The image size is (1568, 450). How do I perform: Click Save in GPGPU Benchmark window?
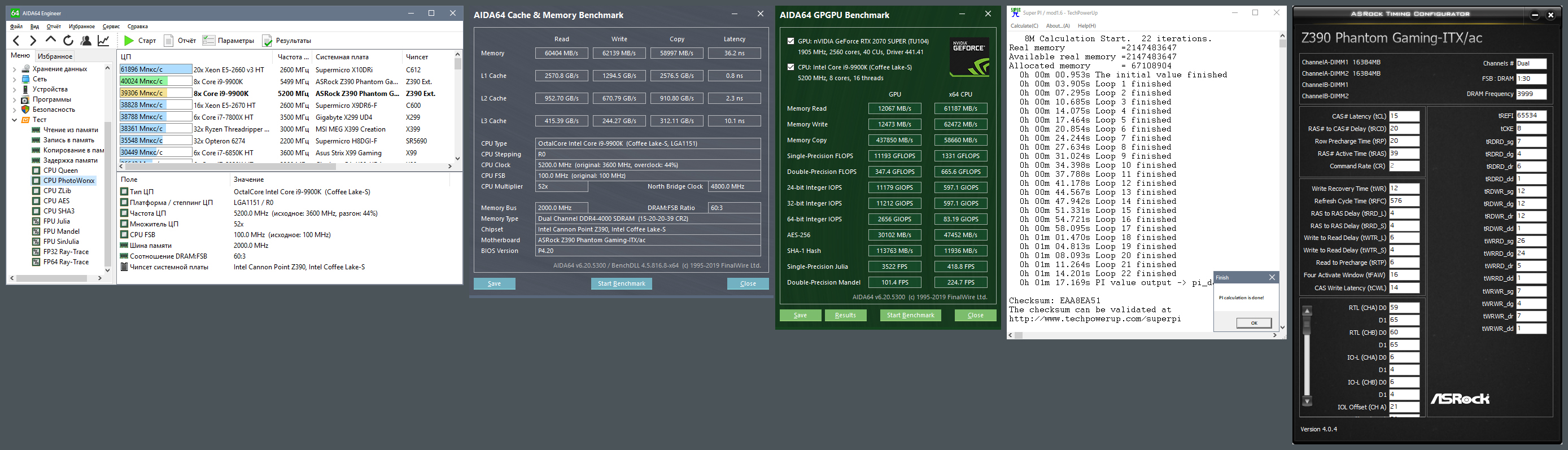[x=801, y=316]
